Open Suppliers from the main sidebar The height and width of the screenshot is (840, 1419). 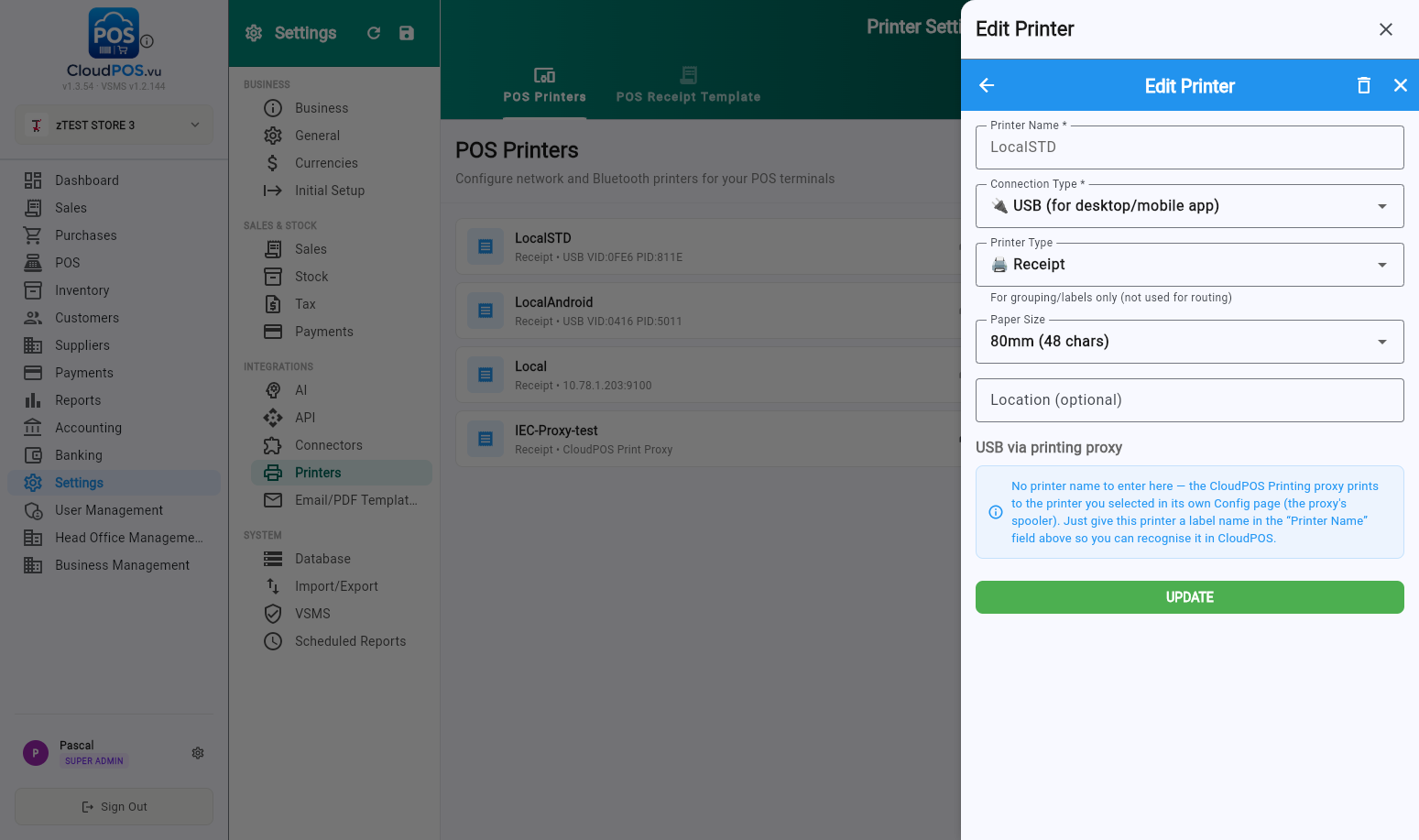(114, 345)
